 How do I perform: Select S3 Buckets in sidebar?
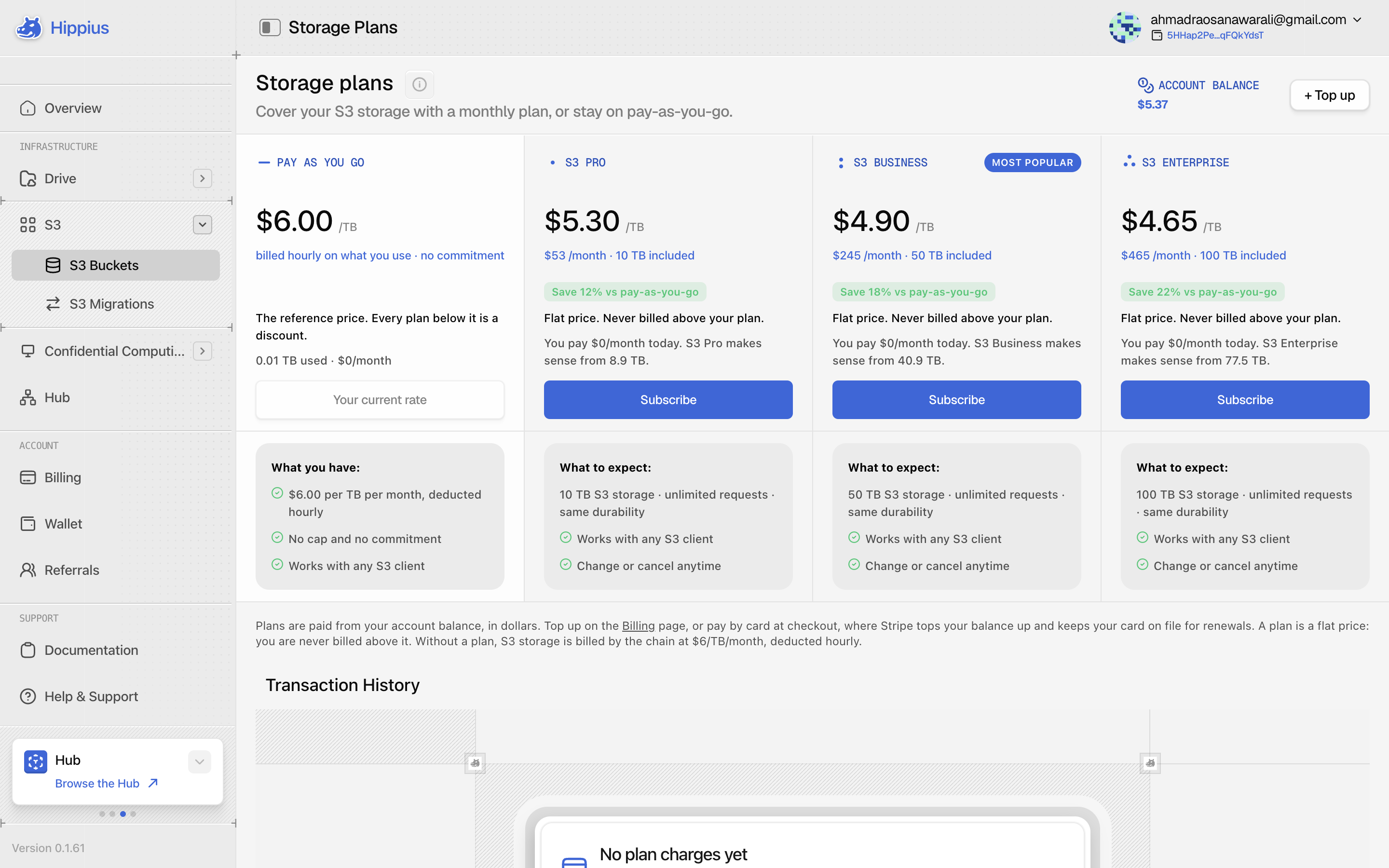click(115, 265)
